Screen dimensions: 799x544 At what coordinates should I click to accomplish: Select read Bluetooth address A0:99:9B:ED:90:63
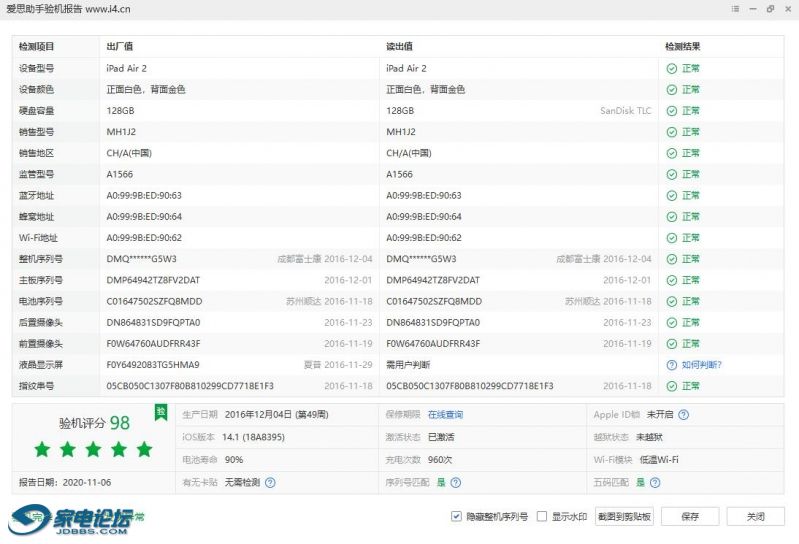point(424,196)
